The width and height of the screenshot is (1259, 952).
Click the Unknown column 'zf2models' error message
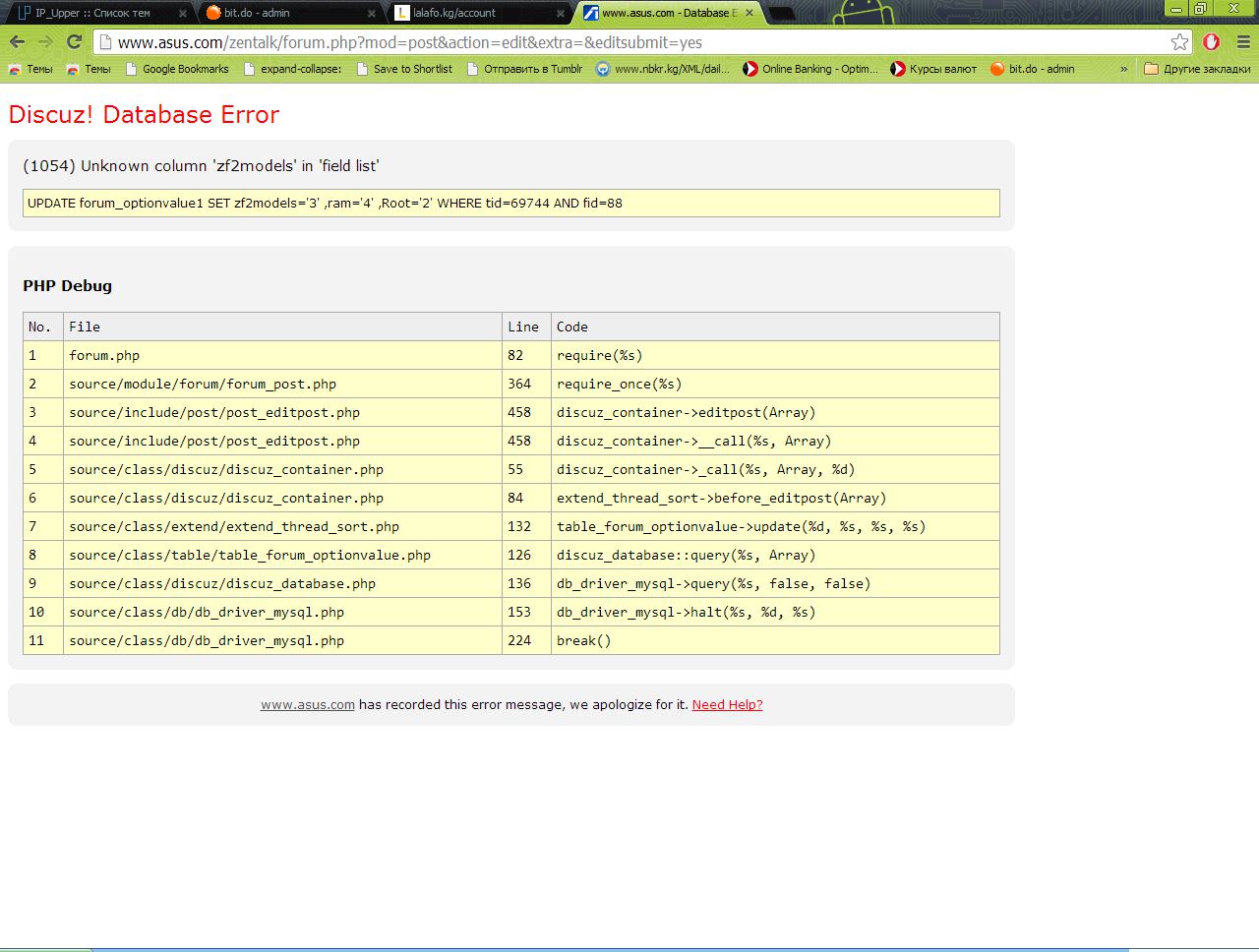coord(201,165)
